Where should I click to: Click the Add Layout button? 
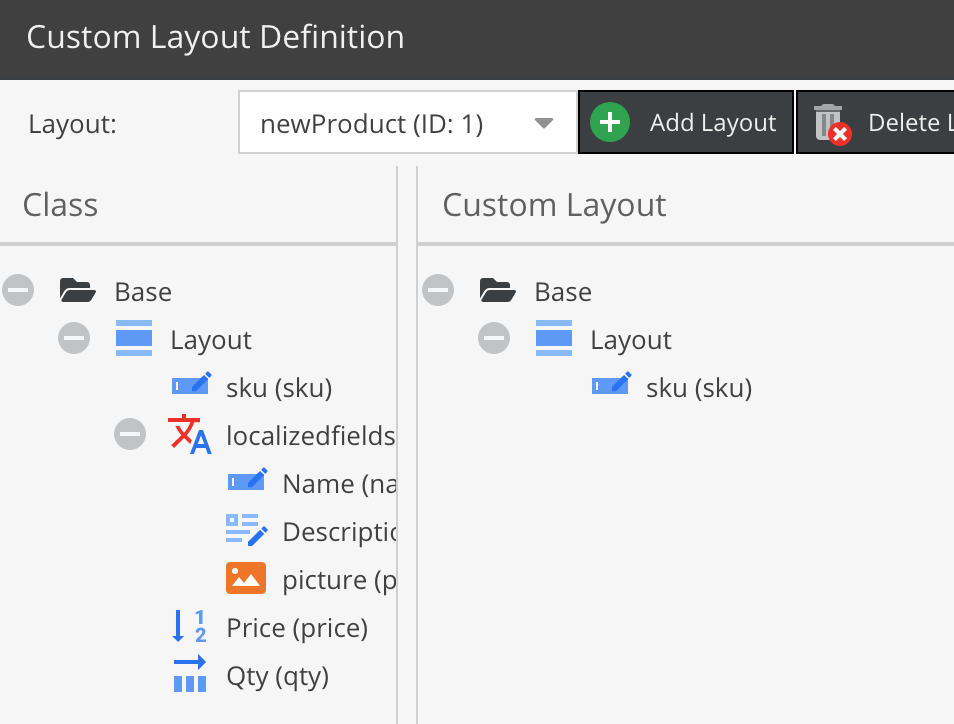686,122
